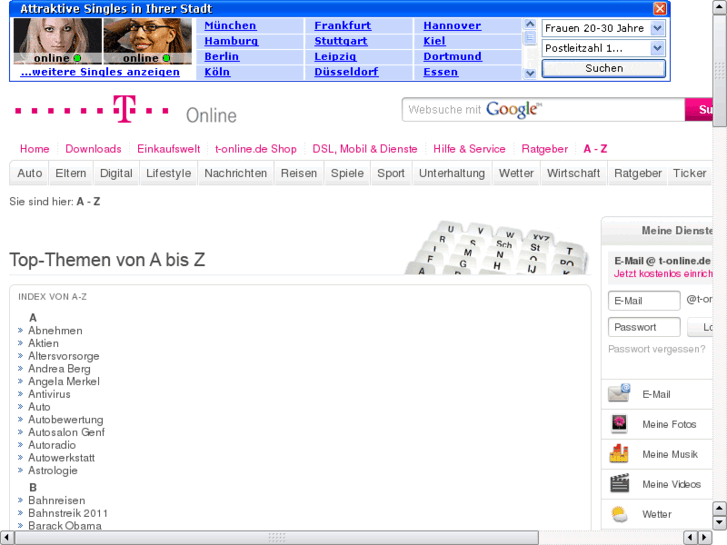Click ...weitere Singles anzeigen link

tap(100, 72)
